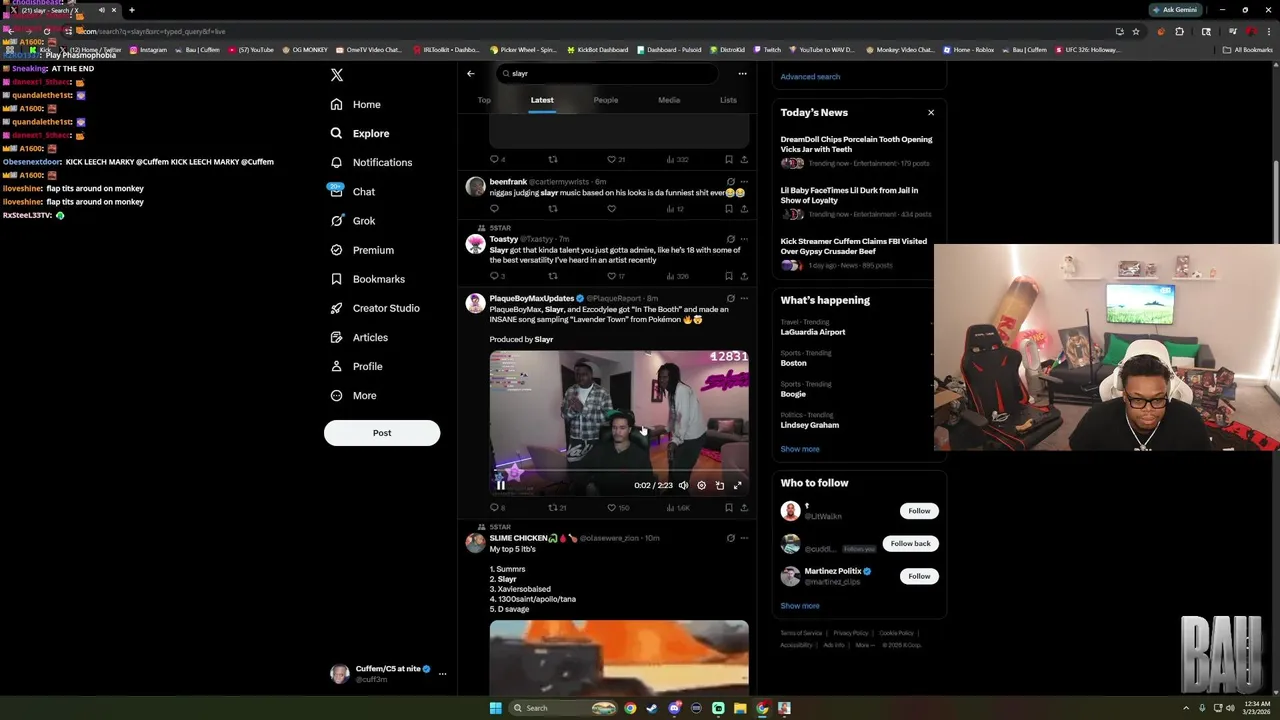Switch to the People tab
This screenshot has height=720, width=1280.
[606, 100]
